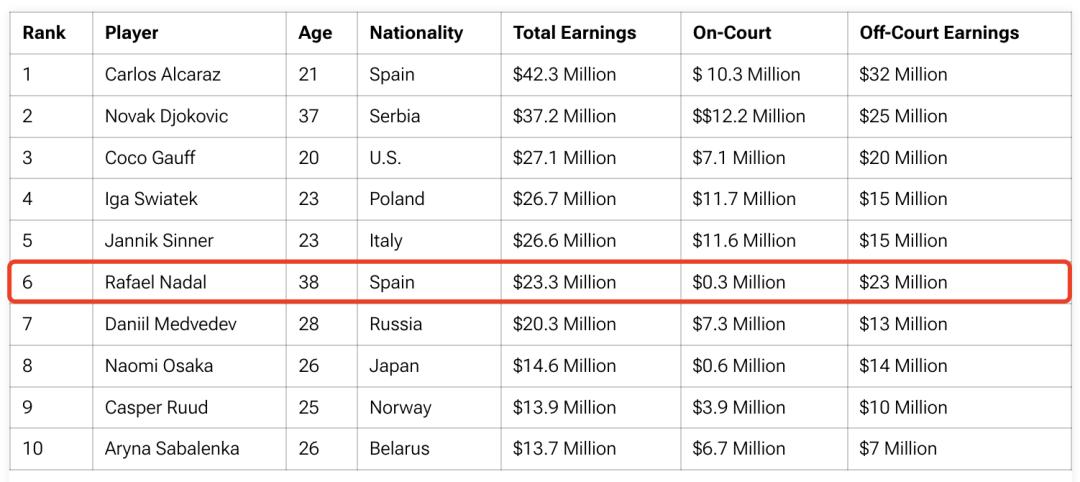
Task: Click Sabalenka's $7 Million off-court cell
Action: pyautogui.click(x=898, y=449)
